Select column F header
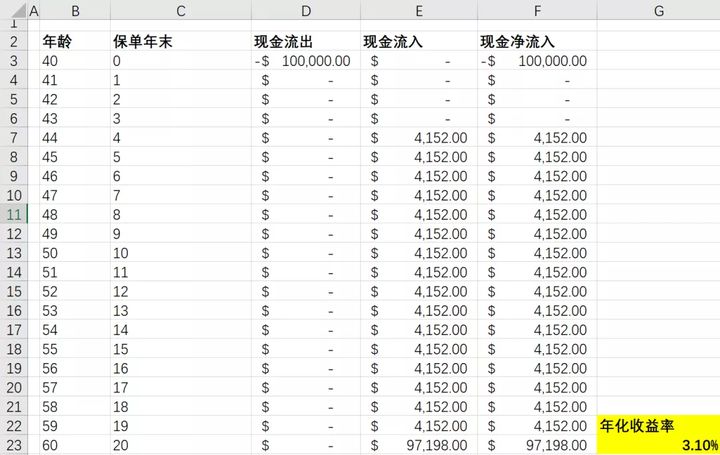720x455 pixels. (537, 10)
